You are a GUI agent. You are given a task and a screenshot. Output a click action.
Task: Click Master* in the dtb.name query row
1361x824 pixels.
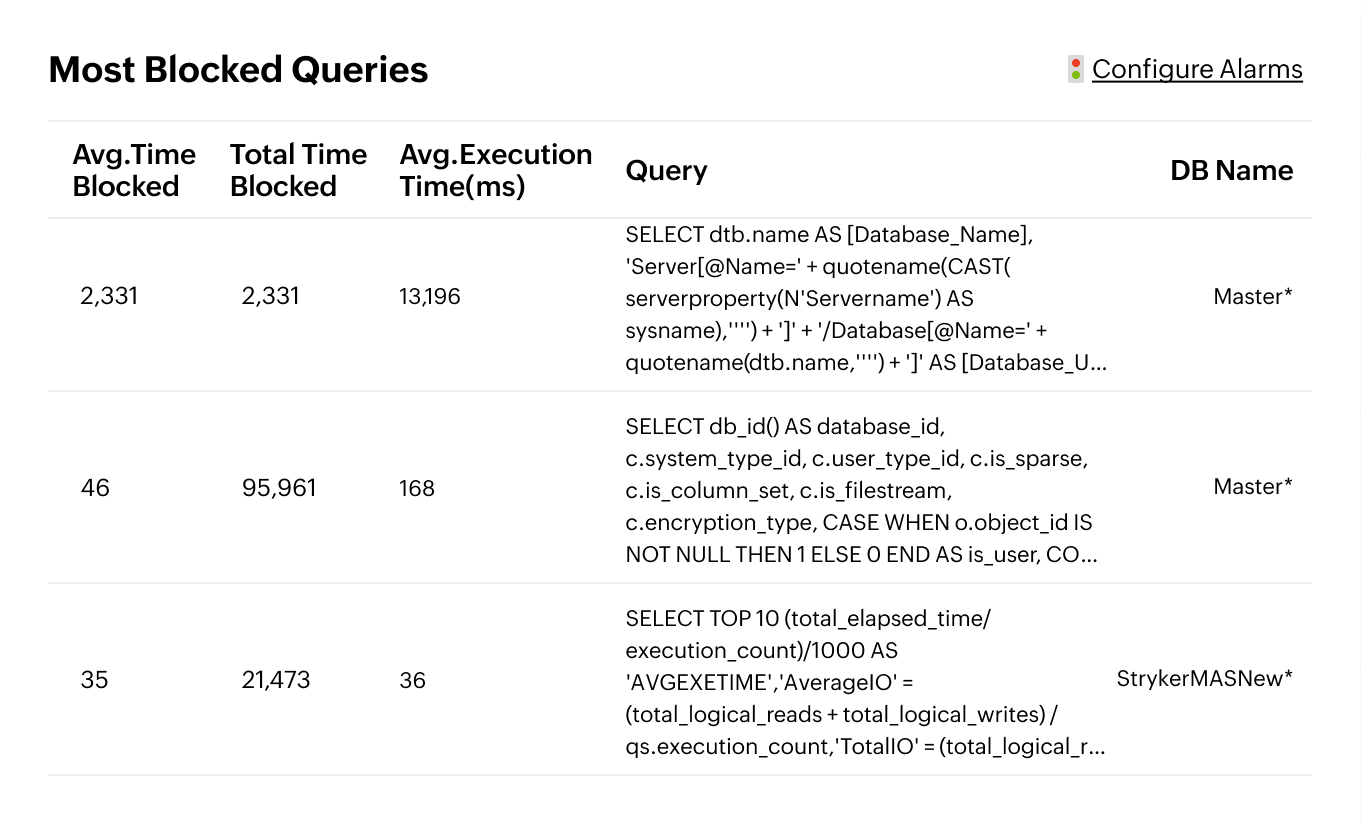pos(1252,296)
